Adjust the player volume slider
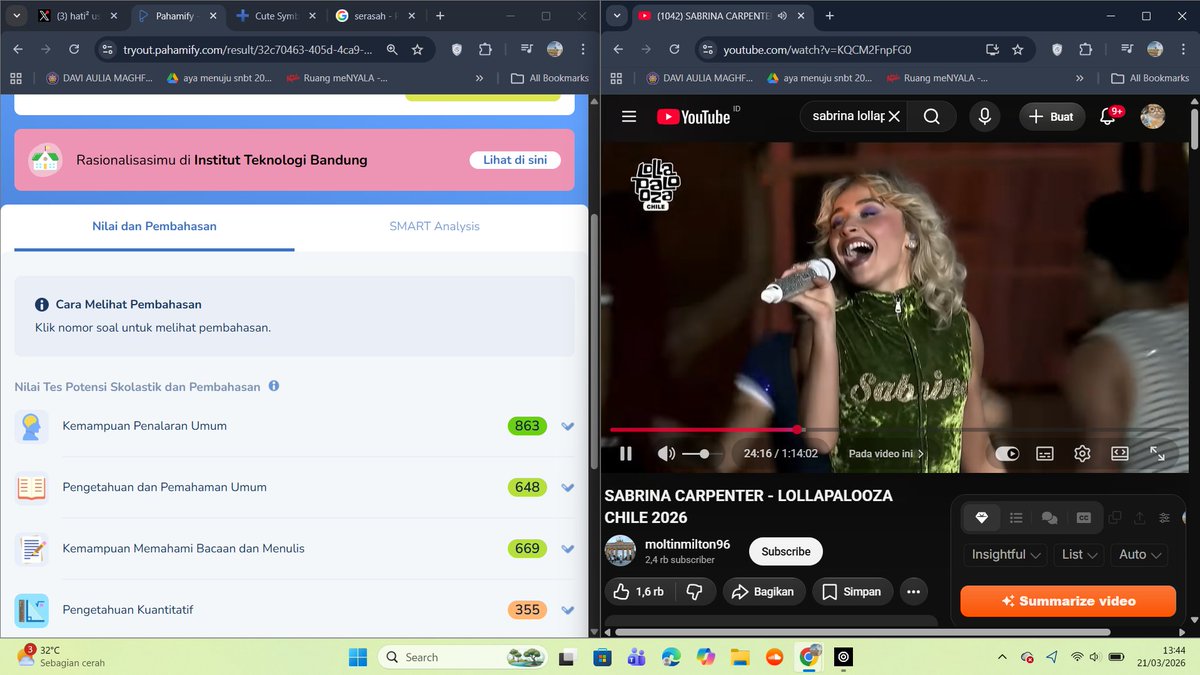 pos(702,453)
